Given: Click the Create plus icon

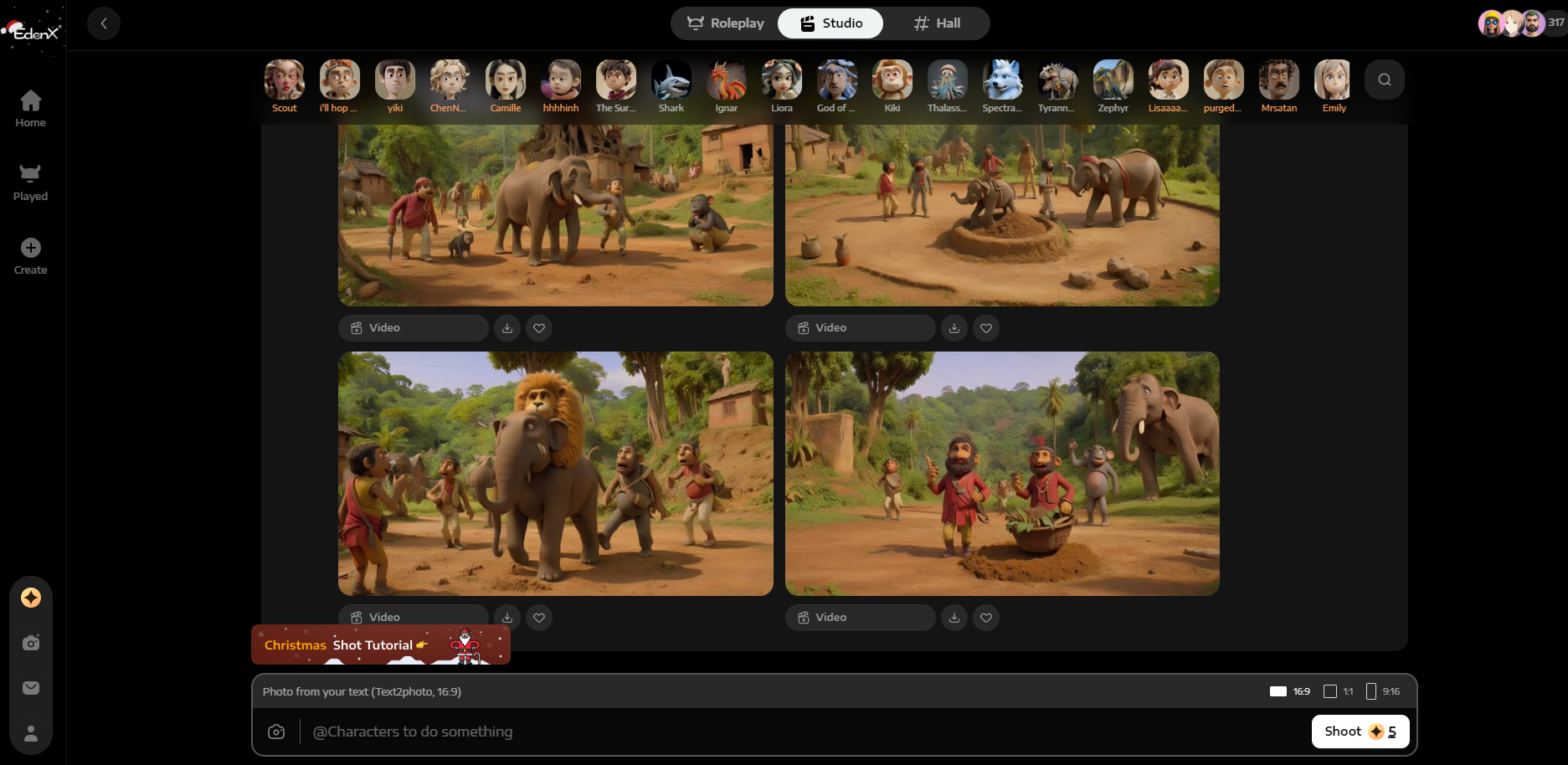Looking at the screenshot, I should (x=31, y=248).
